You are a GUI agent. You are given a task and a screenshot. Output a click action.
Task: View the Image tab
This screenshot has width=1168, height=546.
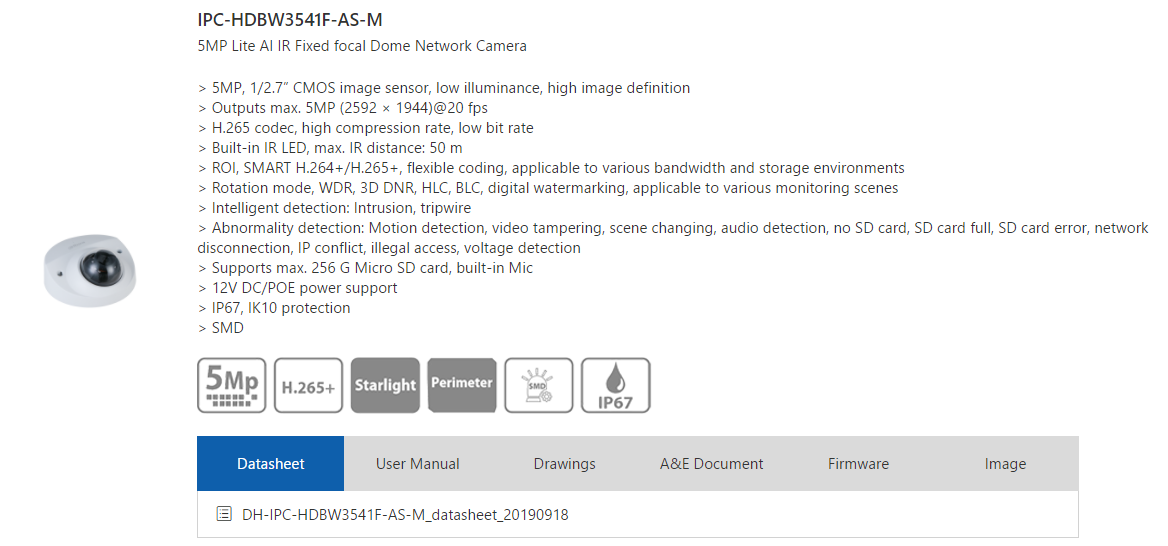point(1005,464)
